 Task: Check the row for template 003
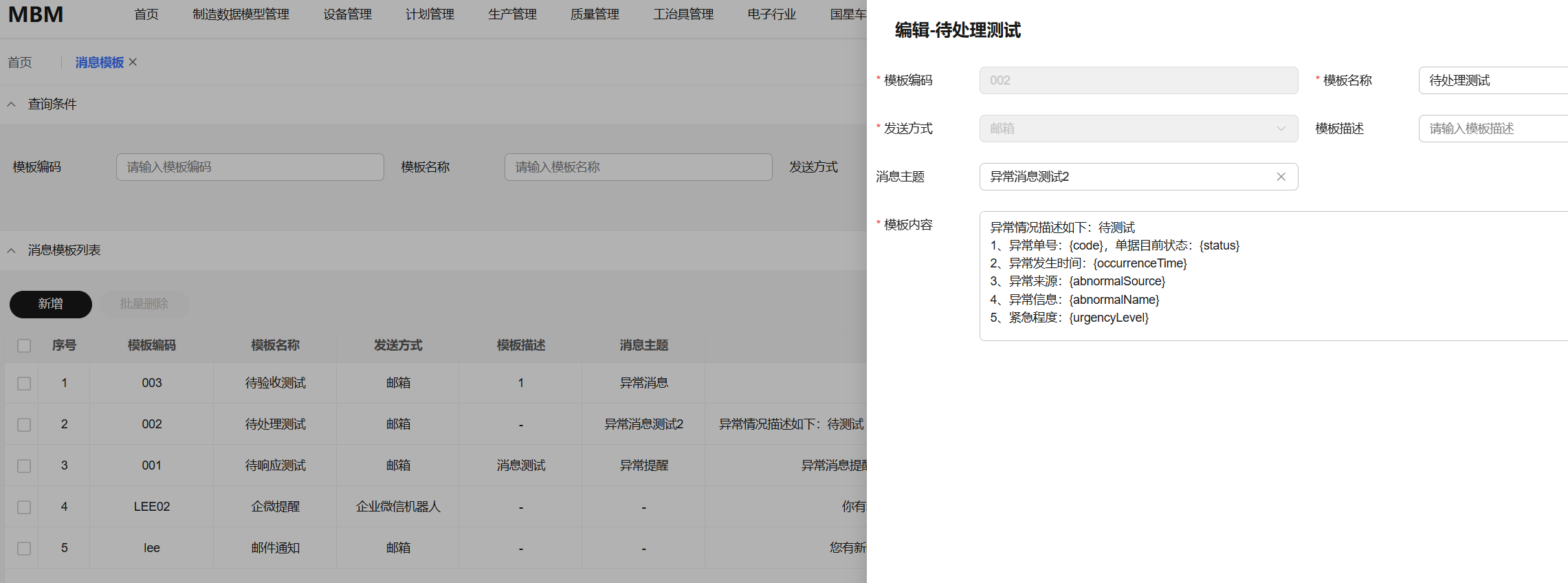[24, 384]
